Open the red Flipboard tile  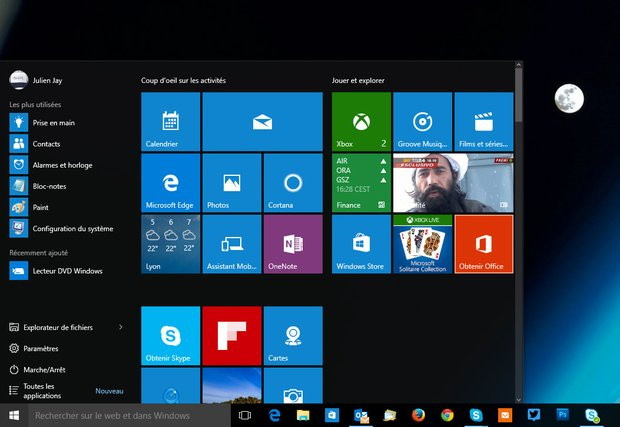coord(232,336)
